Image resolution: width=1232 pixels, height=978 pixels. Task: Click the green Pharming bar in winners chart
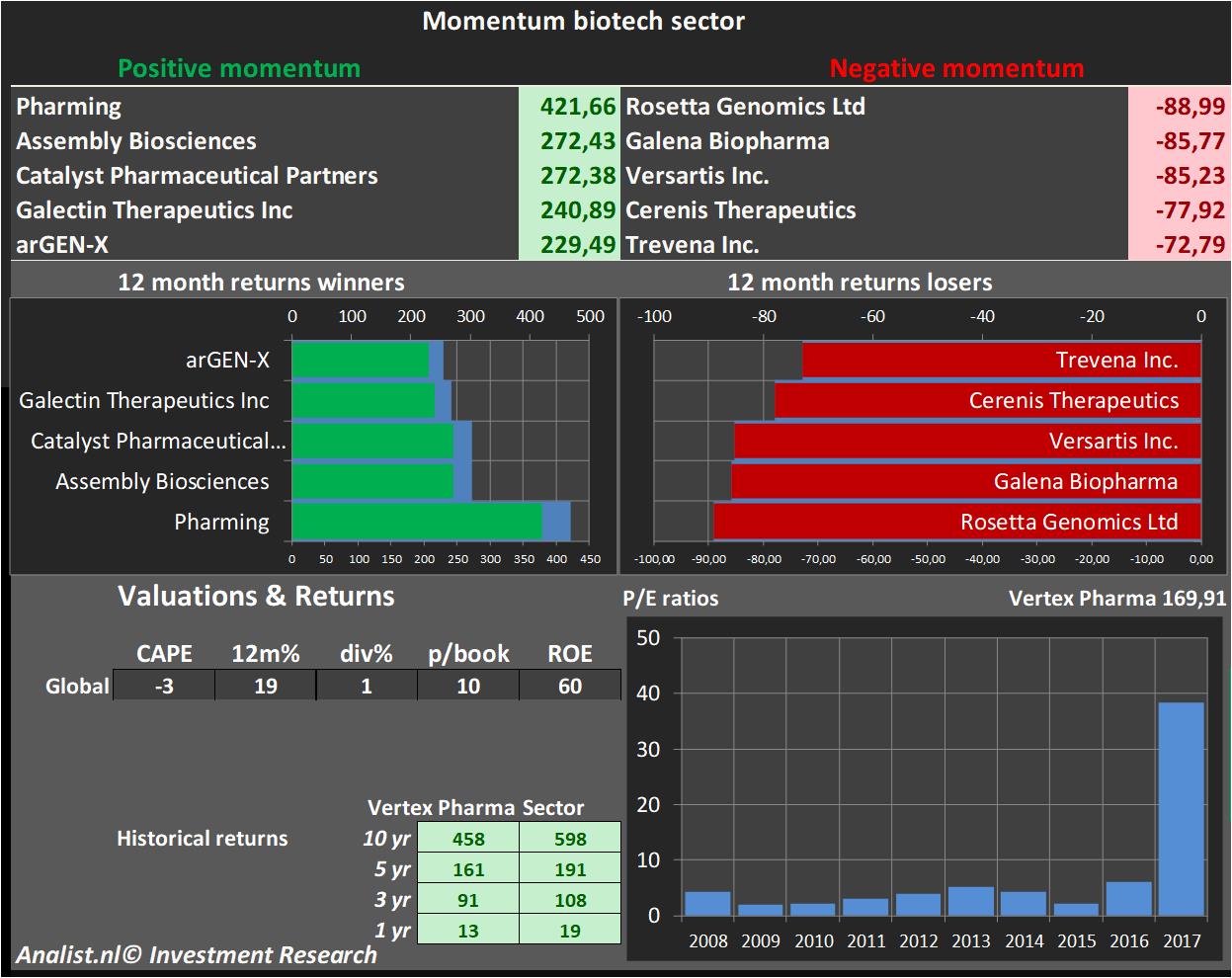(417, 522)
